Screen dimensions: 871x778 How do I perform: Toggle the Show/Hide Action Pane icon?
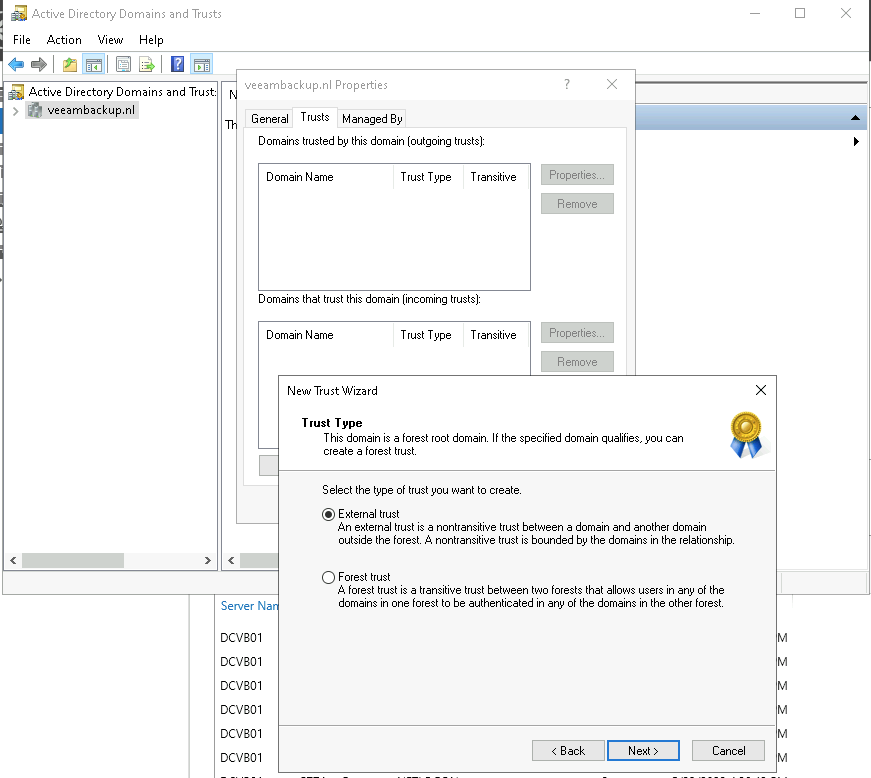click(x=201, y=65)
